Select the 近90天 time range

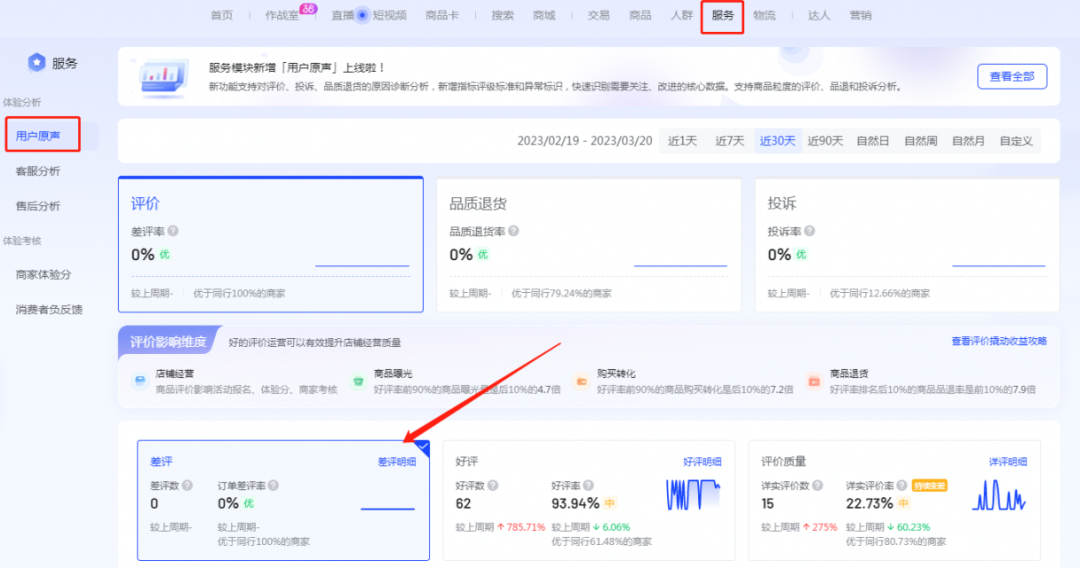point(825,140)
